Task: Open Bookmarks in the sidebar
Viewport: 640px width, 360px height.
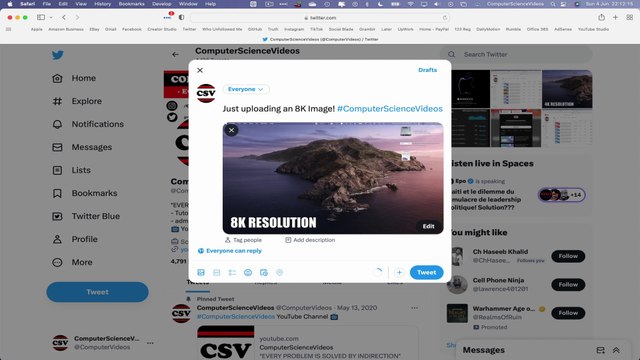Action: (x=84, y=193)
